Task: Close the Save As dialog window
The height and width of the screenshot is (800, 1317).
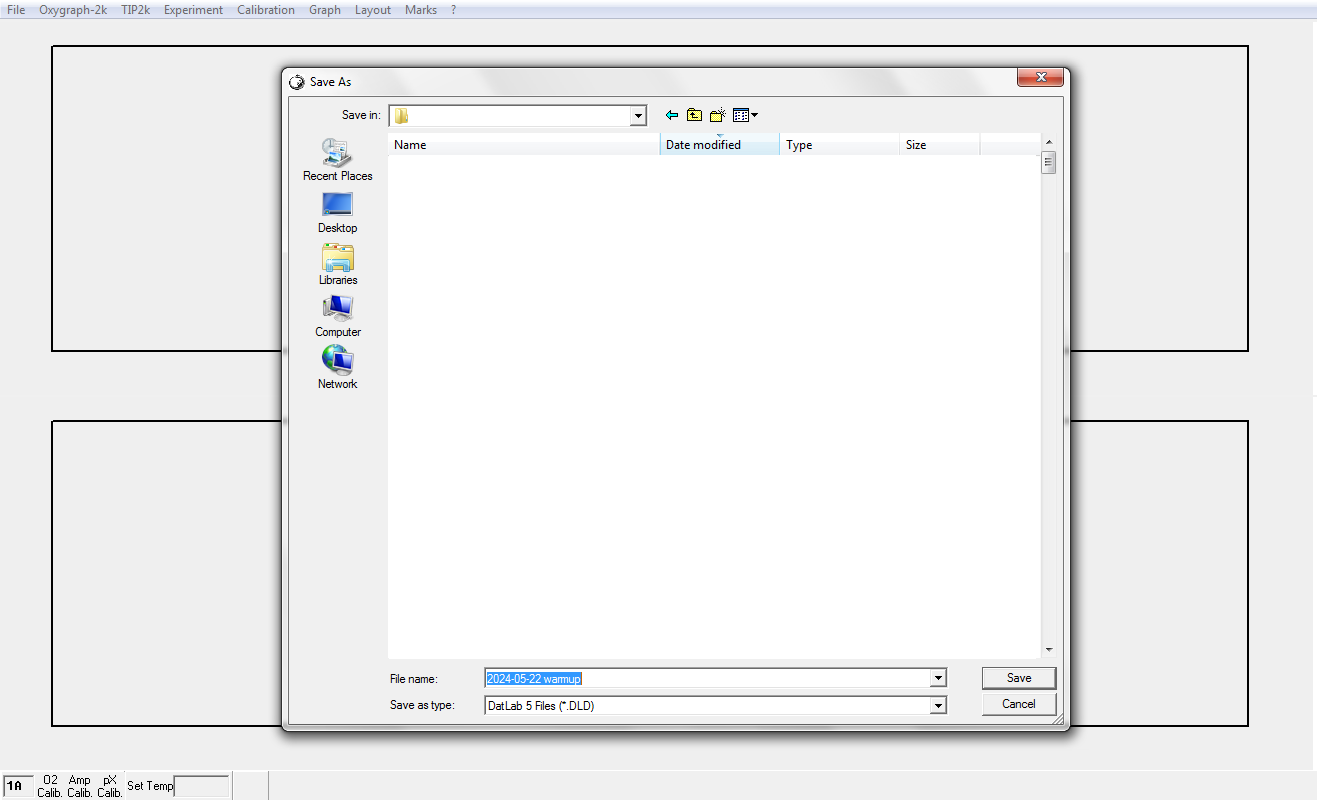Action: tap(1039, 77)
